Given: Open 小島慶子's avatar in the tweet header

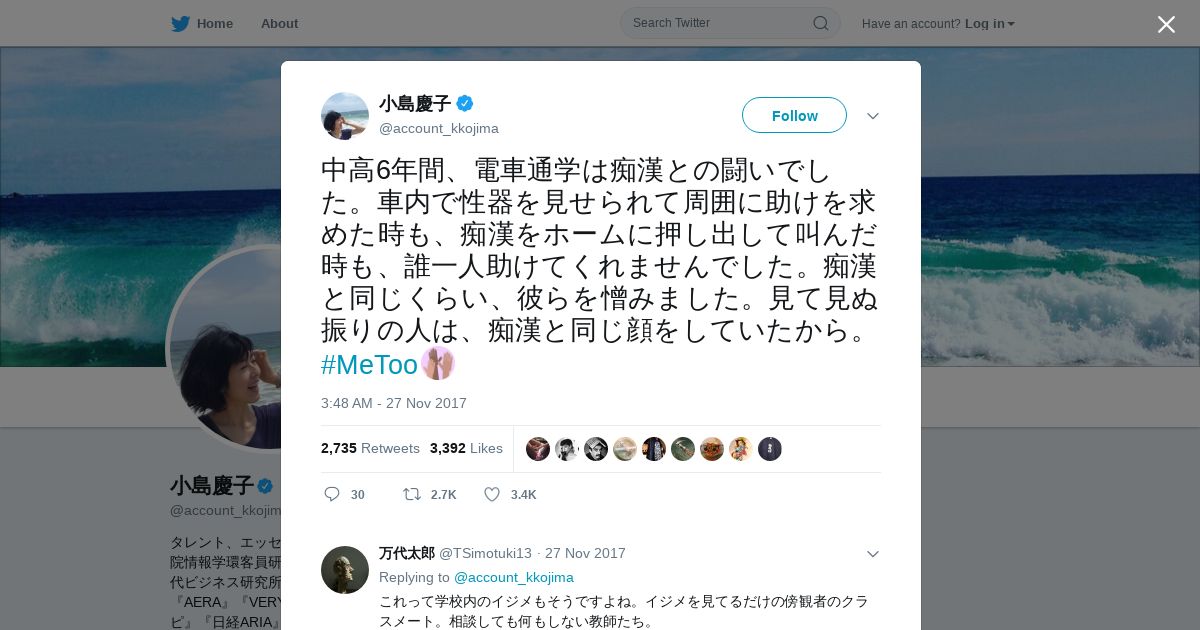Looking at the screenshot, I should coord(345,116).
